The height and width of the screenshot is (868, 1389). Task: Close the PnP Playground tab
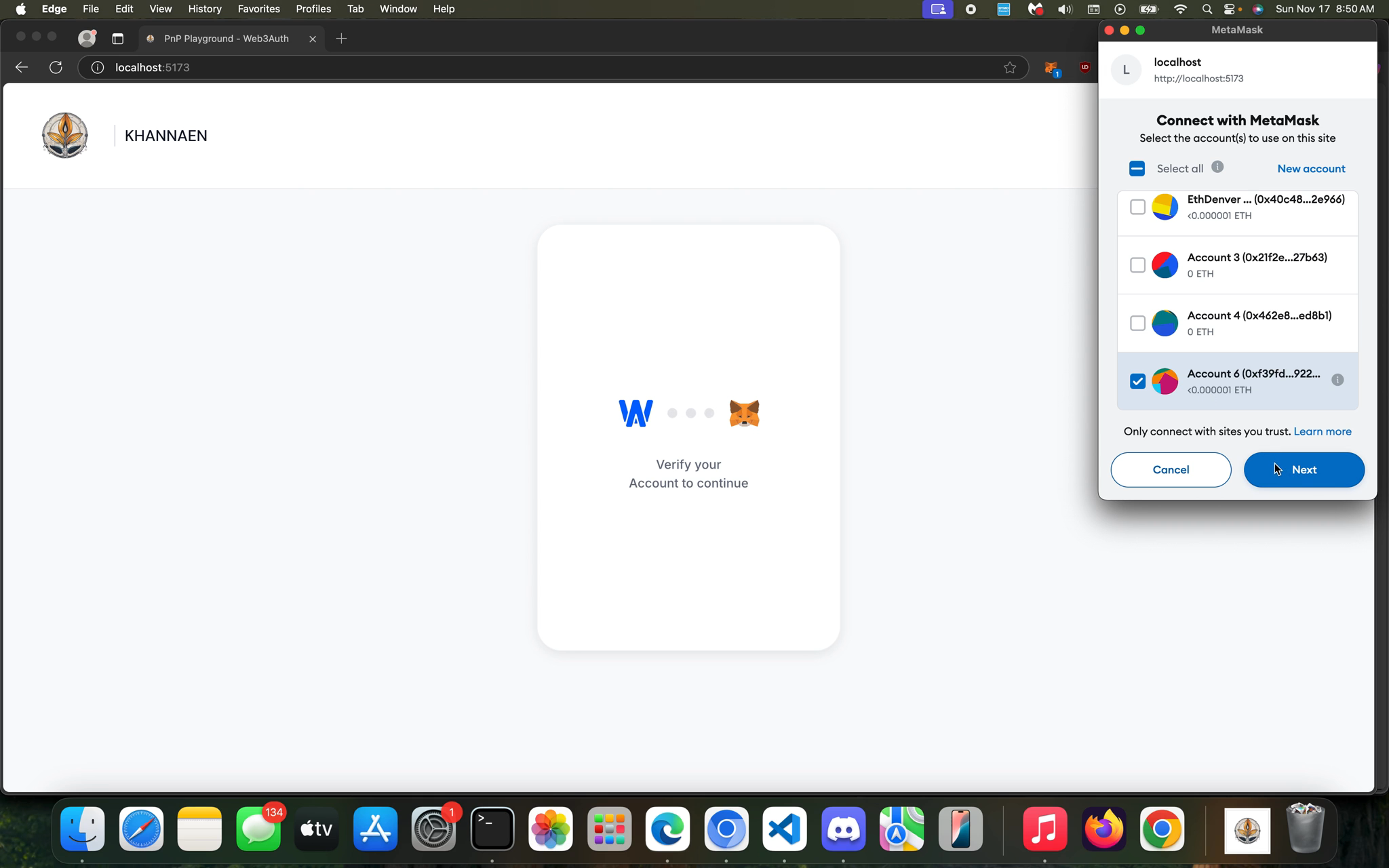pos(313,39)
